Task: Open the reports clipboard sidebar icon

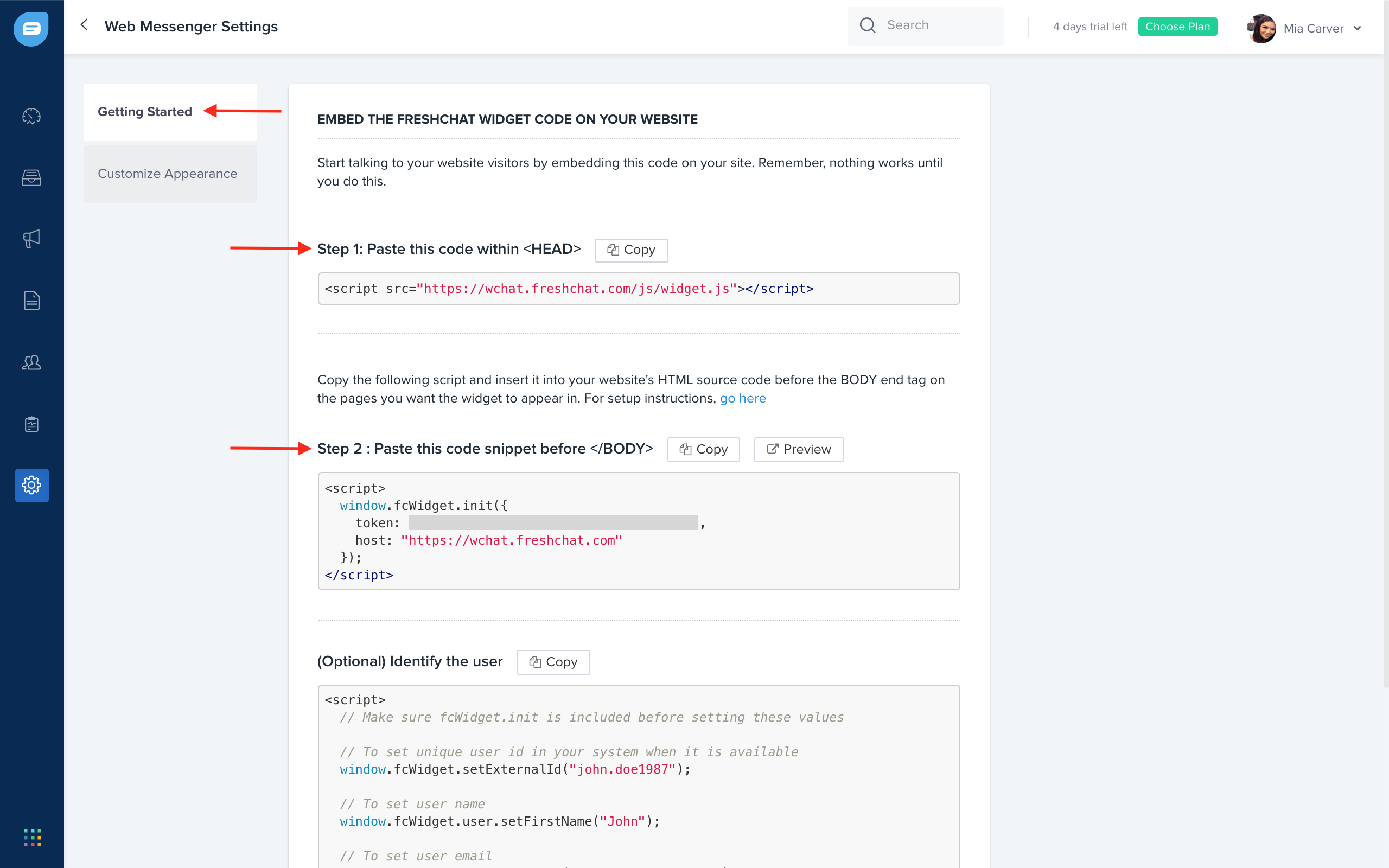Action: (x=31, y=424)
